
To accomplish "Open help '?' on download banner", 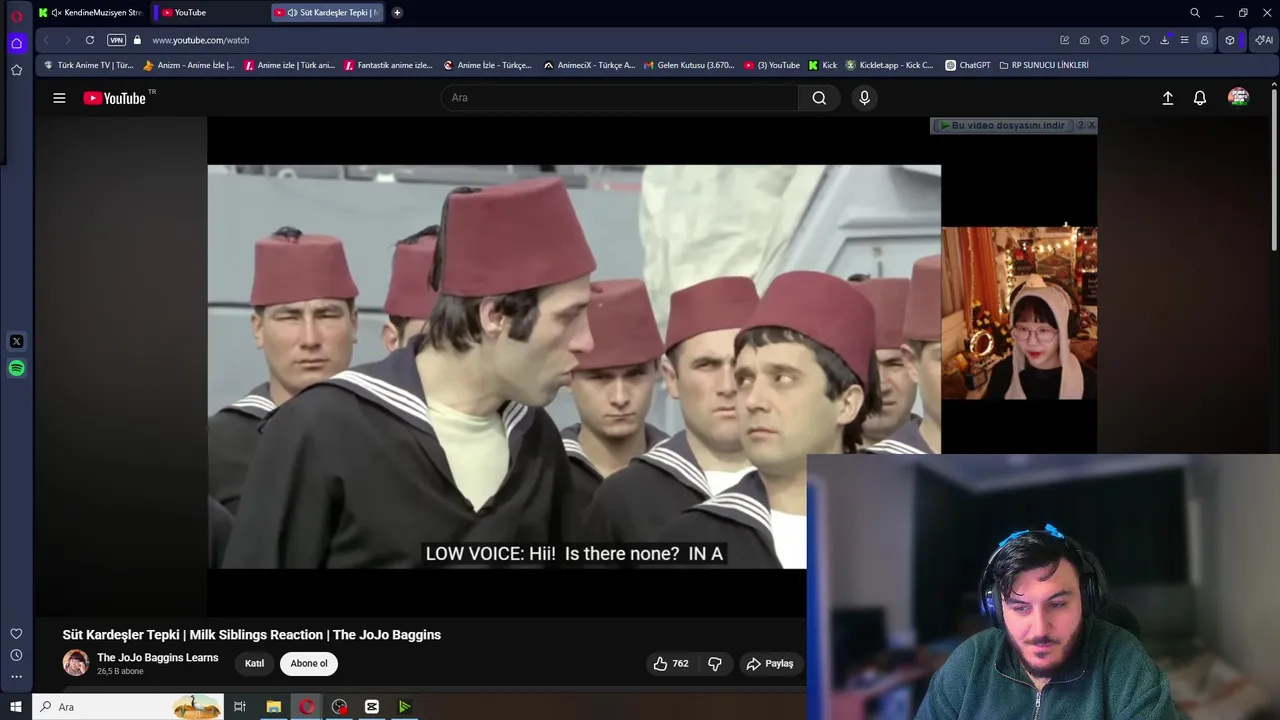I will 1080,126.
